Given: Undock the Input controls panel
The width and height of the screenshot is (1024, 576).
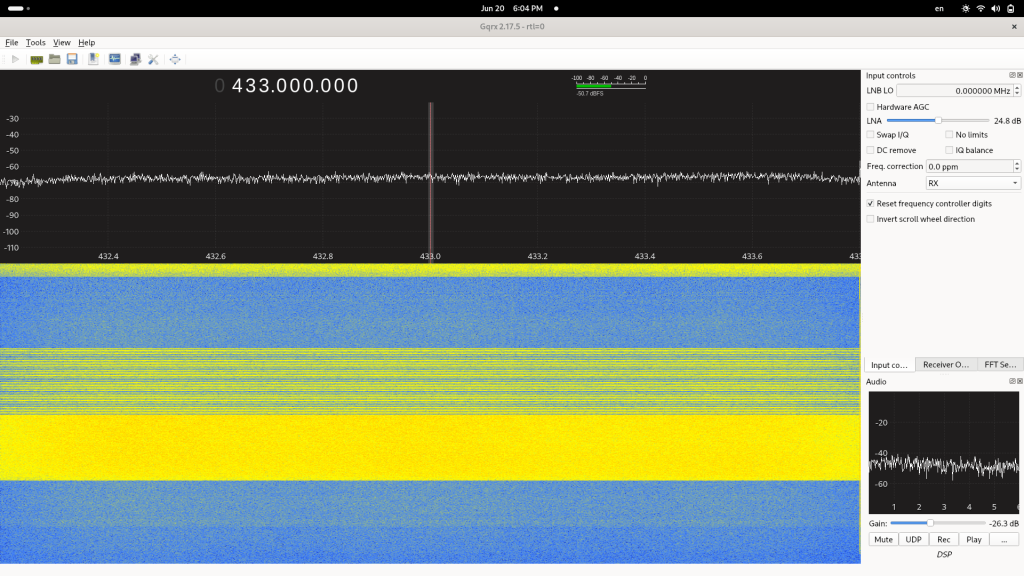Looking at the screenshot, I should click(1012, 75).
